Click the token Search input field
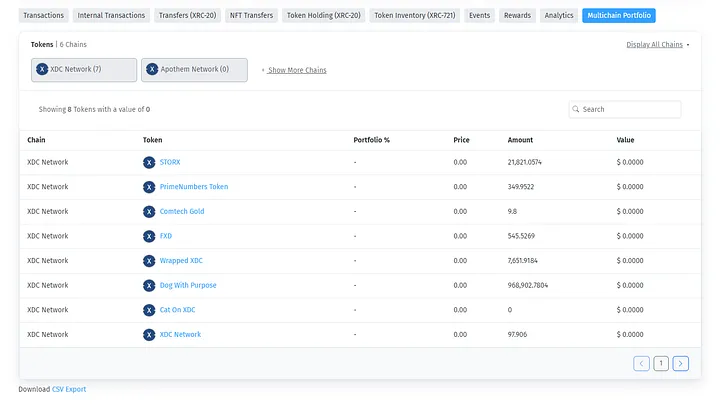 click(630, 110)
